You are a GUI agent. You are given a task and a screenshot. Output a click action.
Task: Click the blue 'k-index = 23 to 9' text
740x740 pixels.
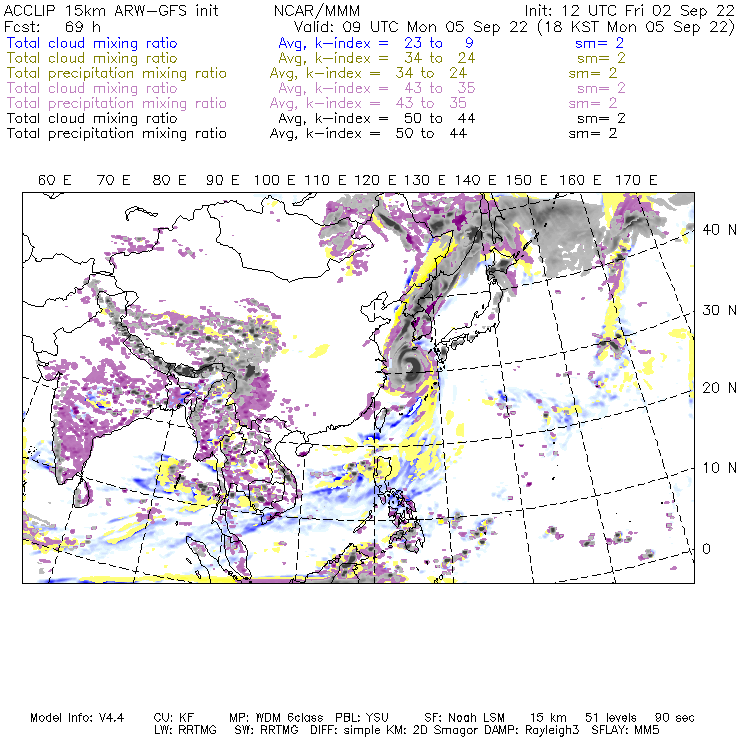tap(394, 43)
